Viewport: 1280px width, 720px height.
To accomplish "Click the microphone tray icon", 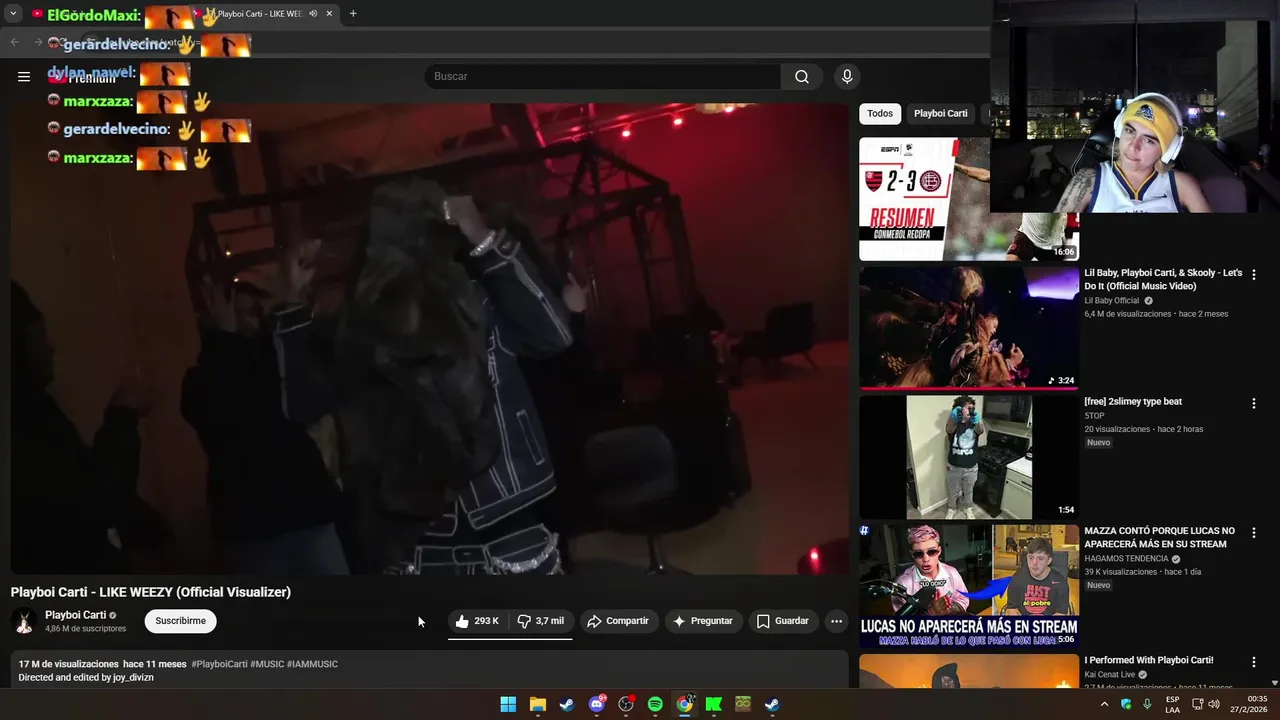I will pyautogui.click(x=1147, y=704).
